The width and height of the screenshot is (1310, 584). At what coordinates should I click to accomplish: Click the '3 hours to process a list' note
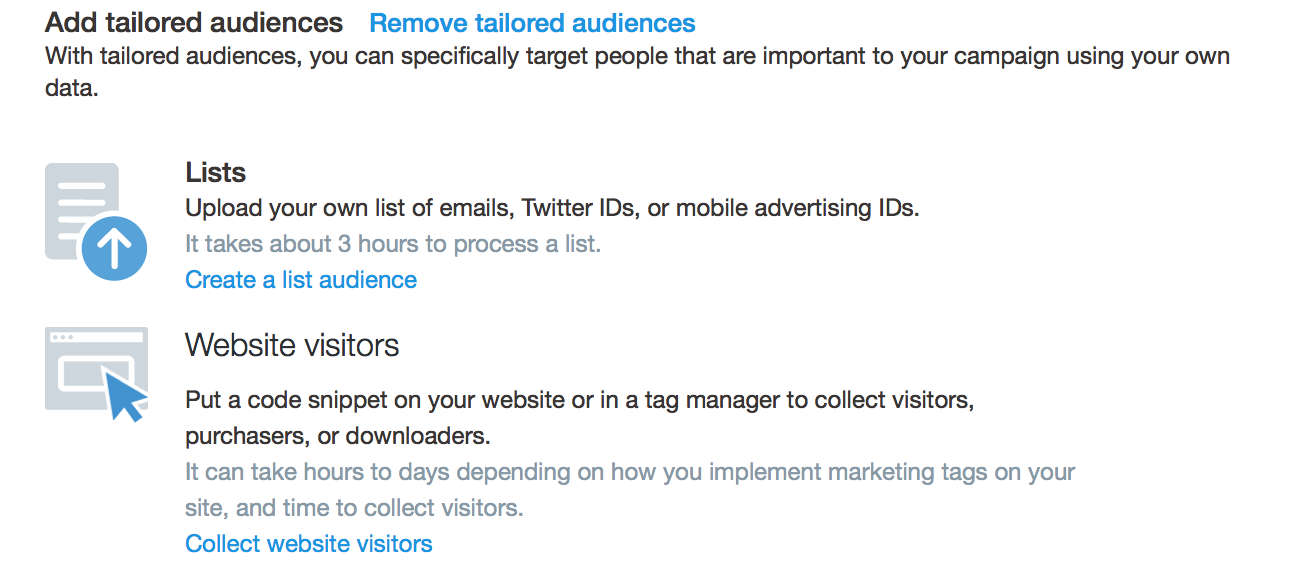point(393,244)
